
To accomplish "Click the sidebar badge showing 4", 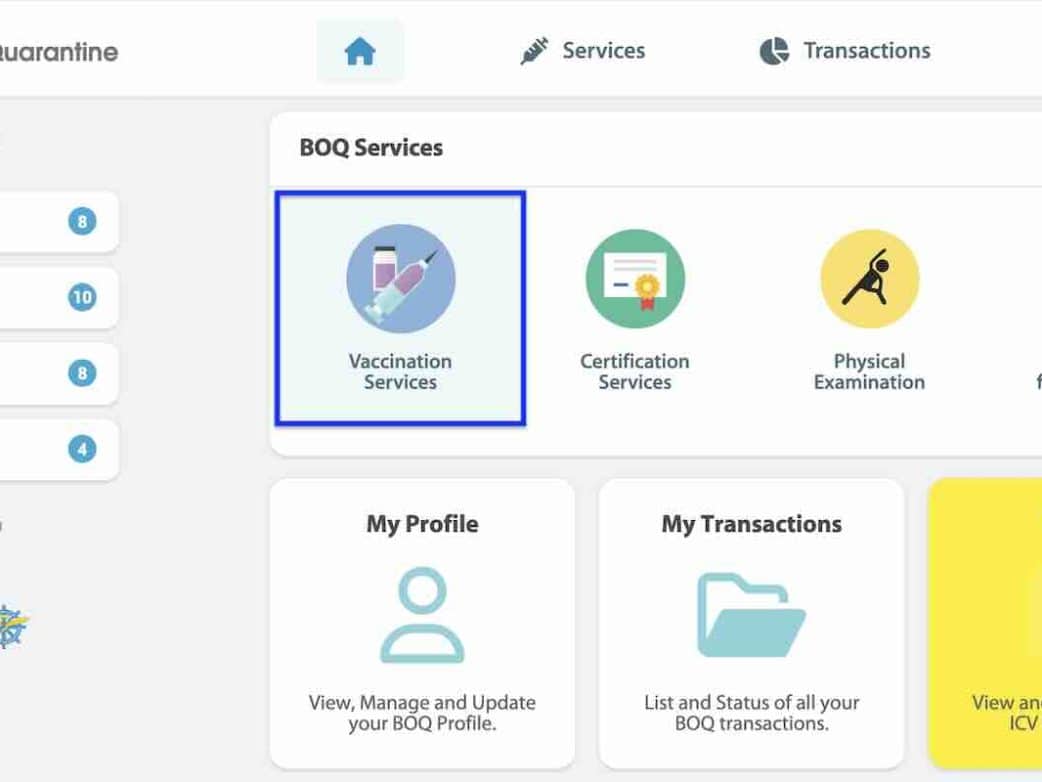I will coord(82,449).
